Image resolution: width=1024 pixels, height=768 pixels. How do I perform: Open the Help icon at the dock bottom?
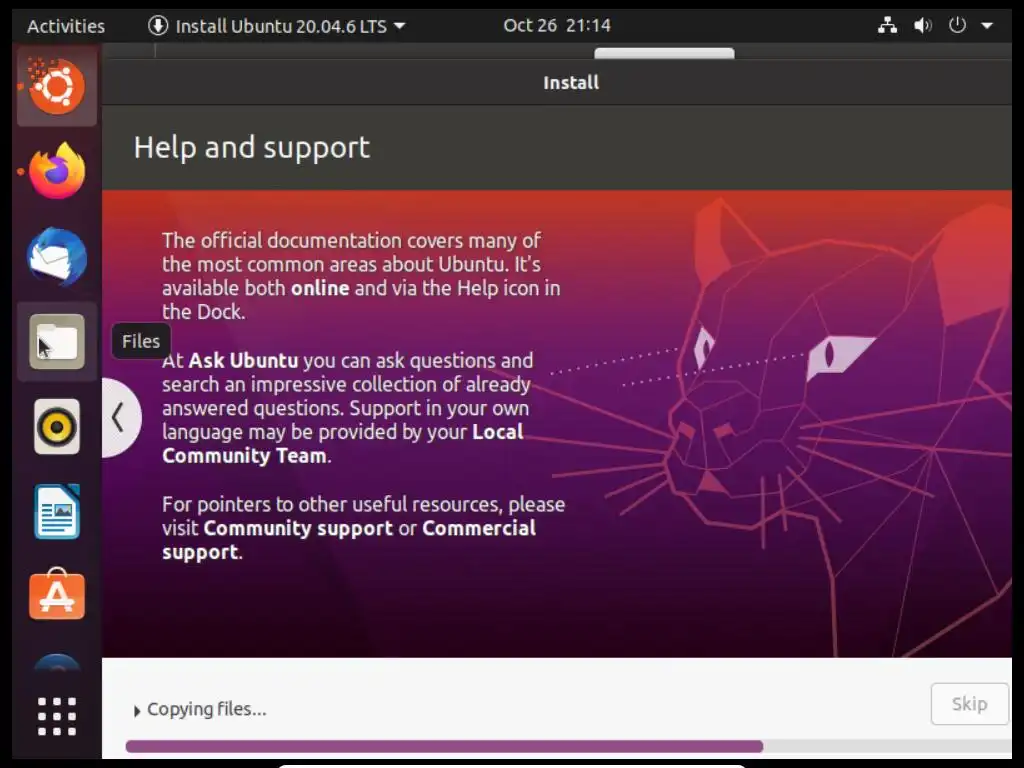click(x=57, y=663)
